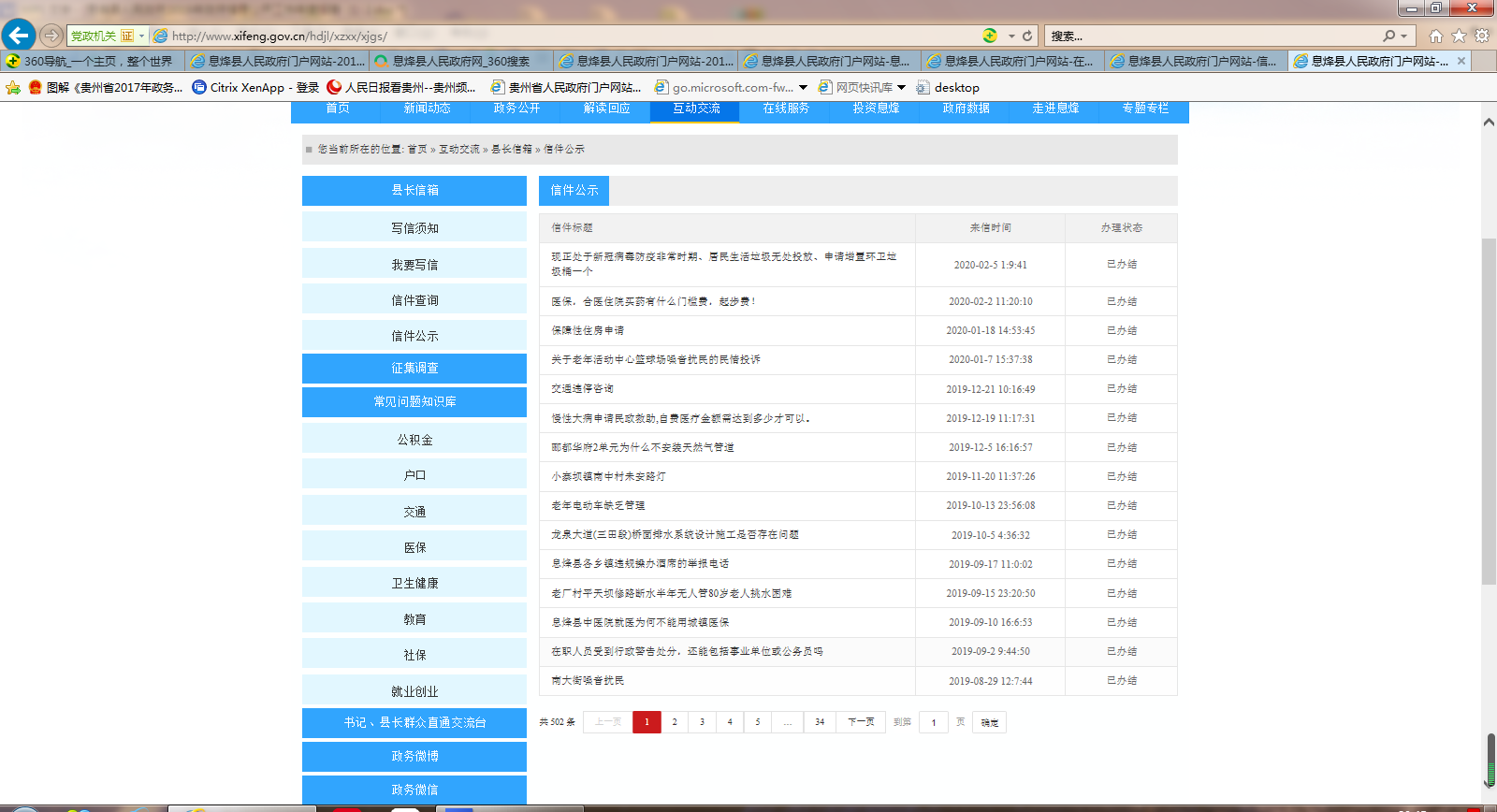The image size is (1497, 812).
Task: Click the search magnifier icon
Action: [x=1389, y=36]
